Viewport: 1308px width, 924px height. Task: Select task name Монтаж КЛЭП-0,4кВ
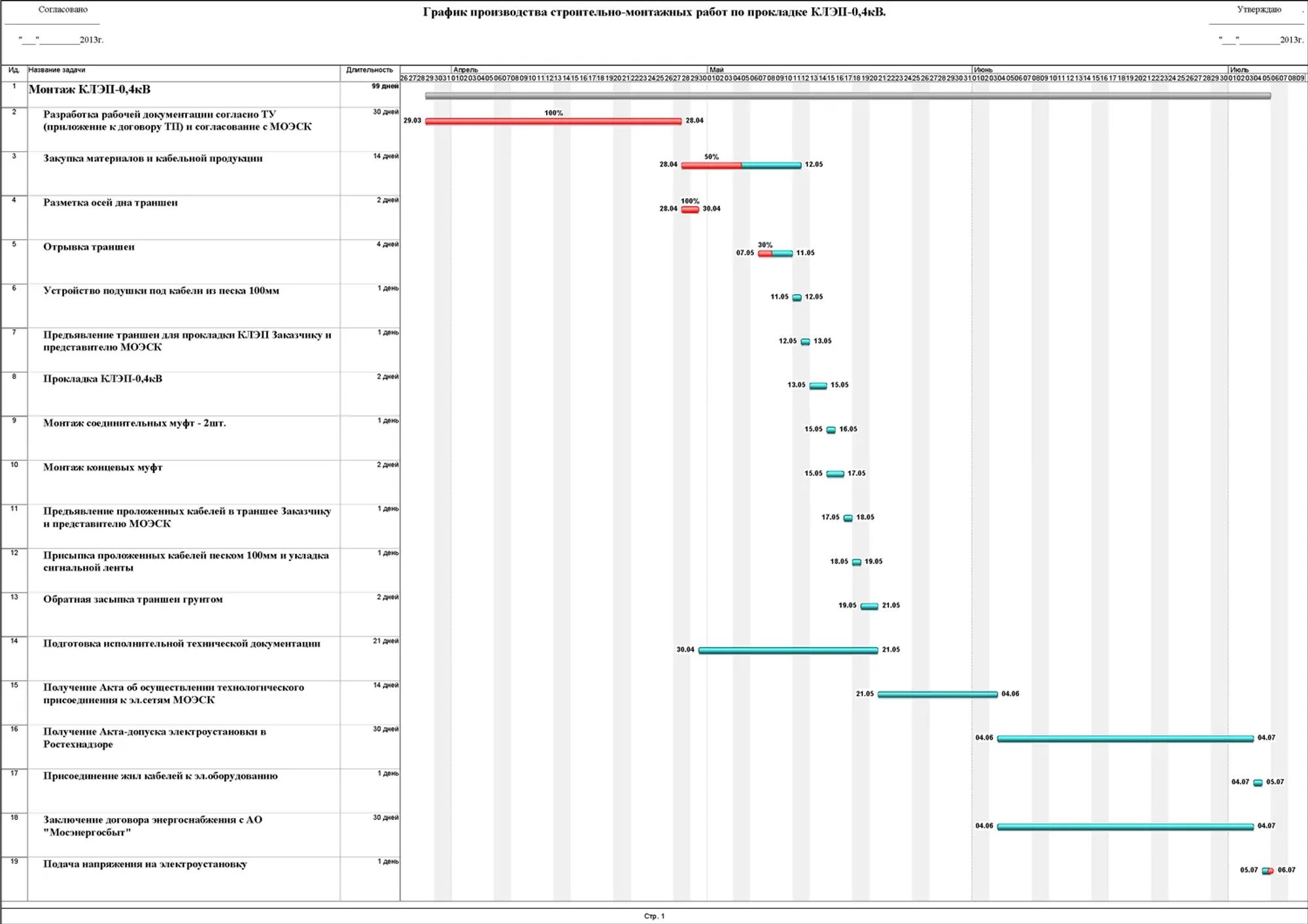click(x=90, y=90)
